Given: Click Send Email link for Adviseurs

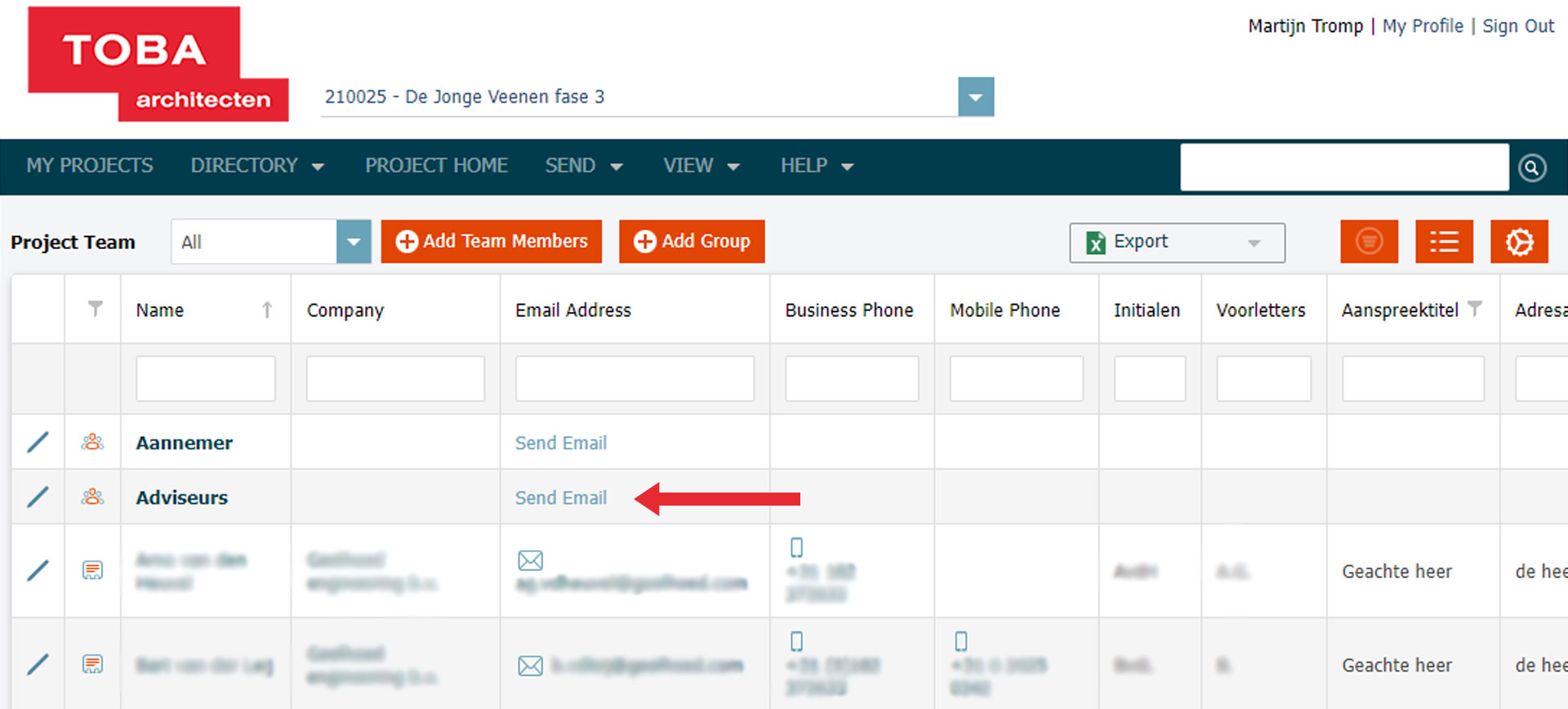Looking at the screenshot, I should point(560,497).
